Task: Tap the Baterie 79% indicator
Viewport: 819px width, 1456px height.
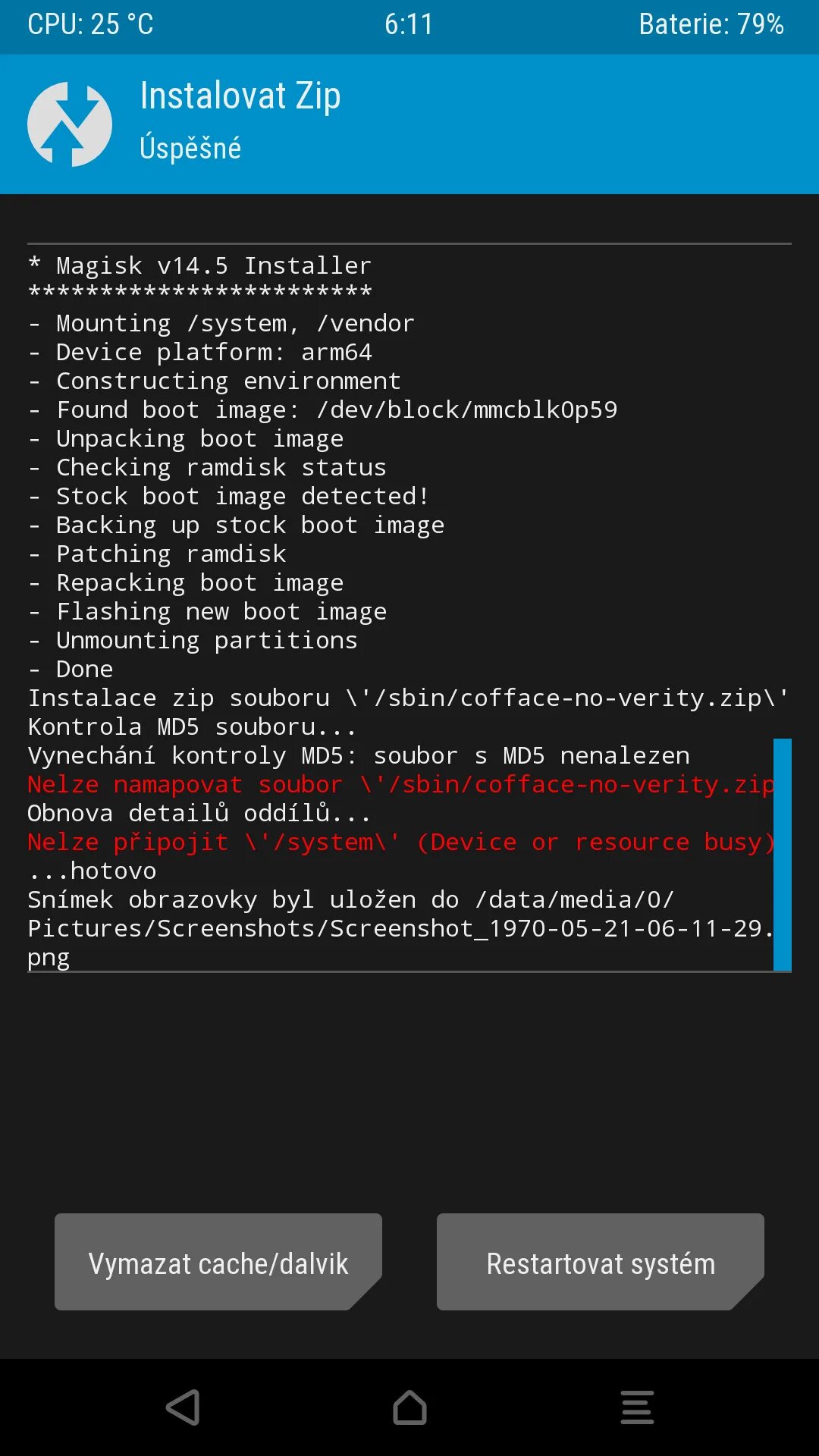Action: tap(711, 24)
